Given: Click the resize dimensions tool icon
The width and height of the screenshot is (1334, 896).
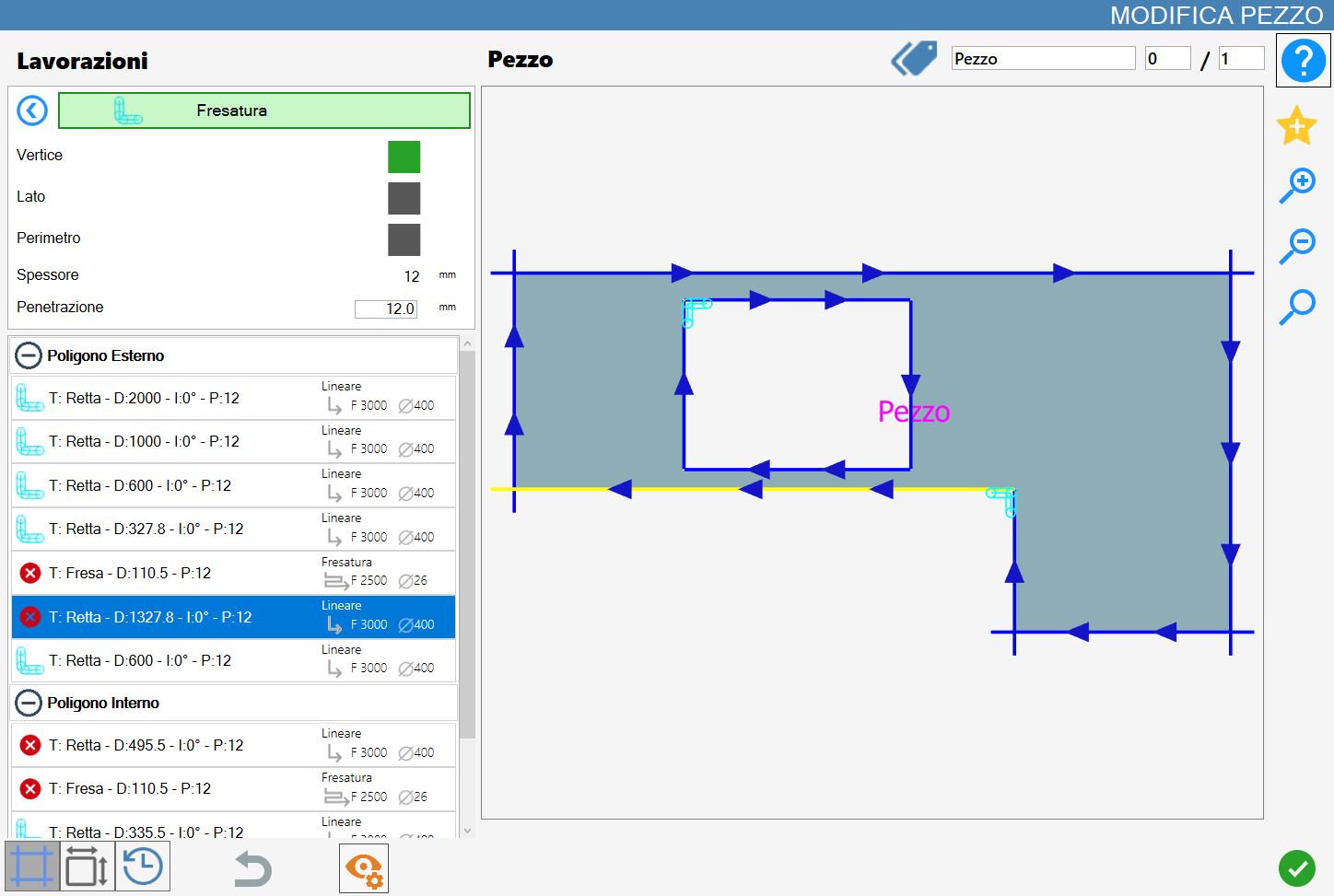Looking at the screenshot, I should (x=88, y=867).
